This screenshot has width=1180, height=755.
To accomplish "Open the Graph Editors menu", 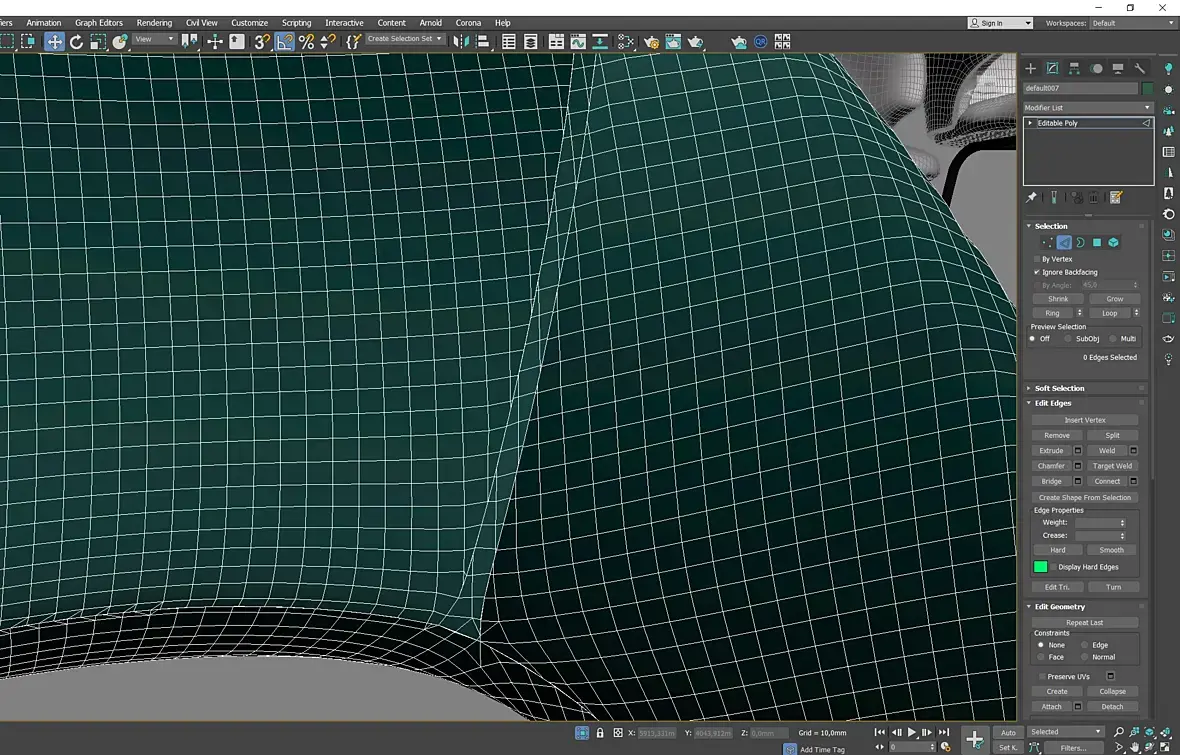I will (98, 22).
